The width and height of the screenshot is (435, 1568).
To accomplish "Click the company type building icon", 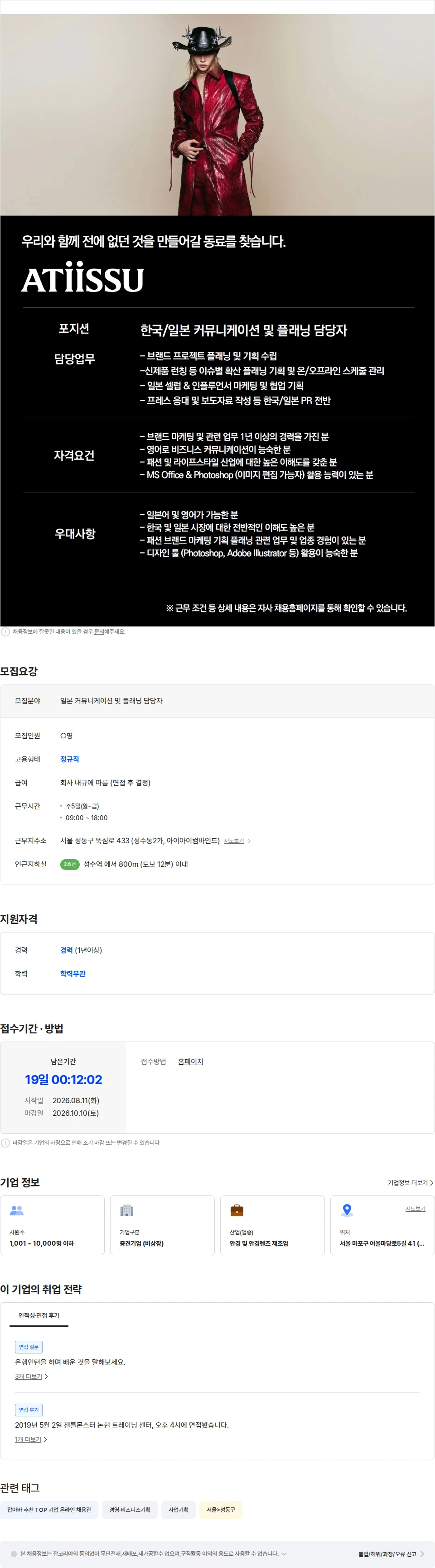I will pos(127,1210).
